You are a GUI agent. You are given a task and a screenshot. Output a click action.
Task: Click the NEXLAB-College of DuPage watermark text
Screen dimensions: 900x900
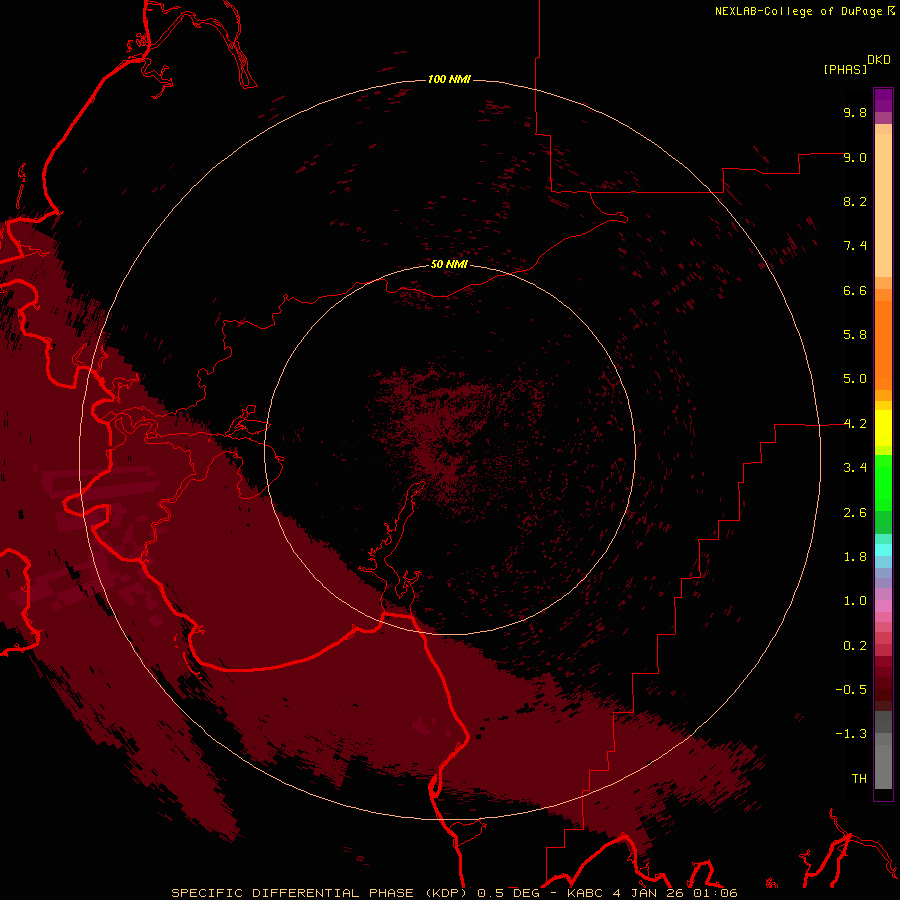[801, 11]
